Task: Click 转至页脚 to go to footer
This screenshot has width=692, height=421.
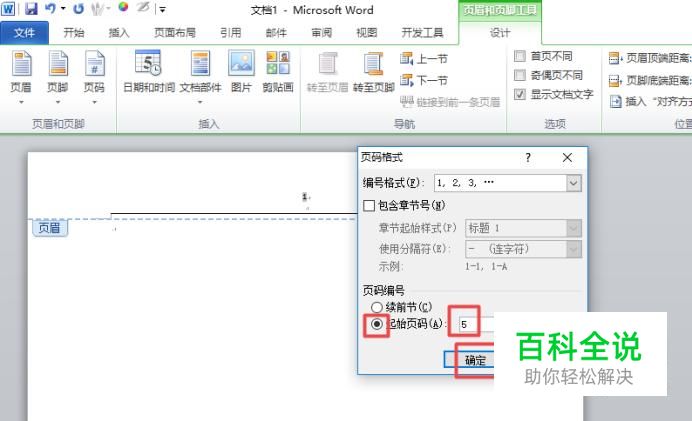Action: pos(373,73)
